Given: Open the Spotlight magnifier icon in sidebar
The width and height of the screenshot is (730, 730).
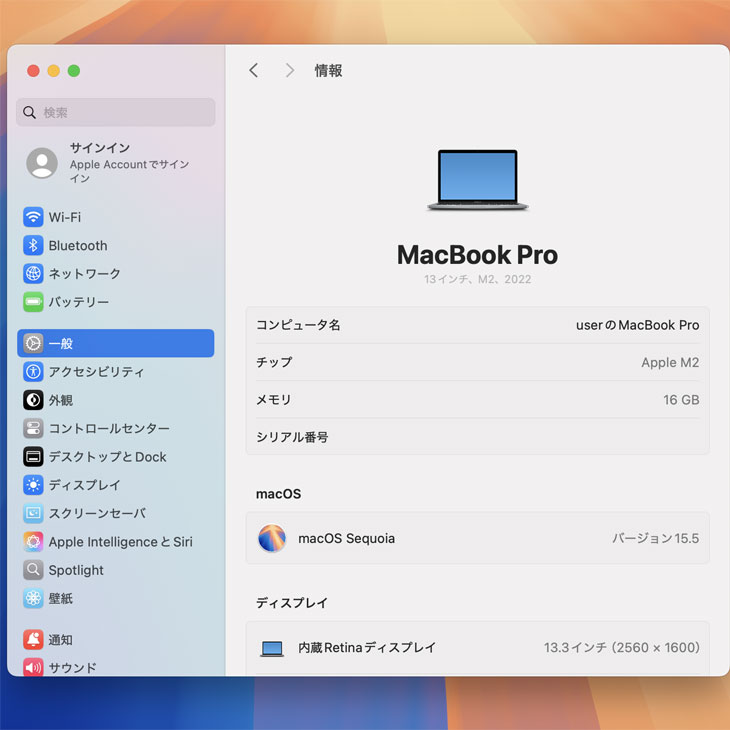Looking at the screenshot, I should [x=33, y=570].
